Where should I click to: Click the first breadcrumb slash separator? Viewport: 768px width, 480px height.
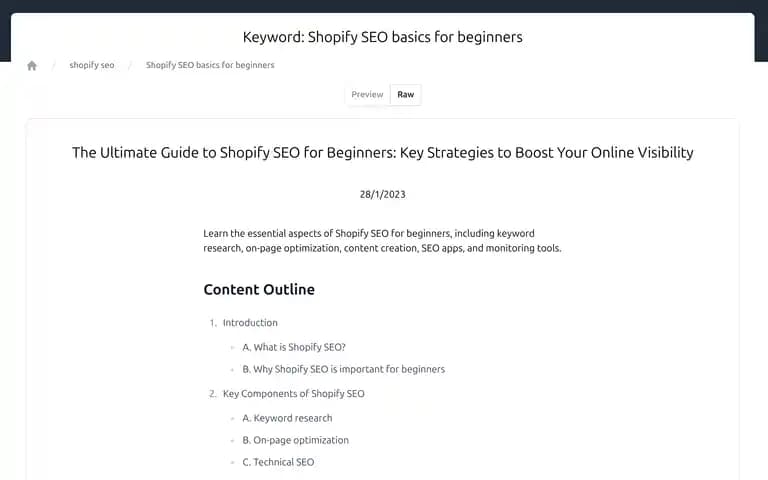point(53,65)
